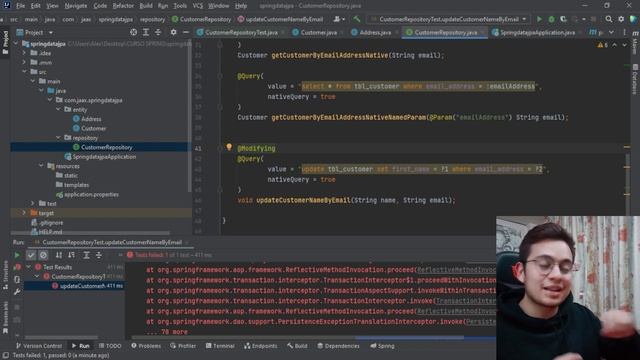640x360 pixels.
Task: Click the Project tree horizontal scrollbar
Action: (x=90, y=233)
